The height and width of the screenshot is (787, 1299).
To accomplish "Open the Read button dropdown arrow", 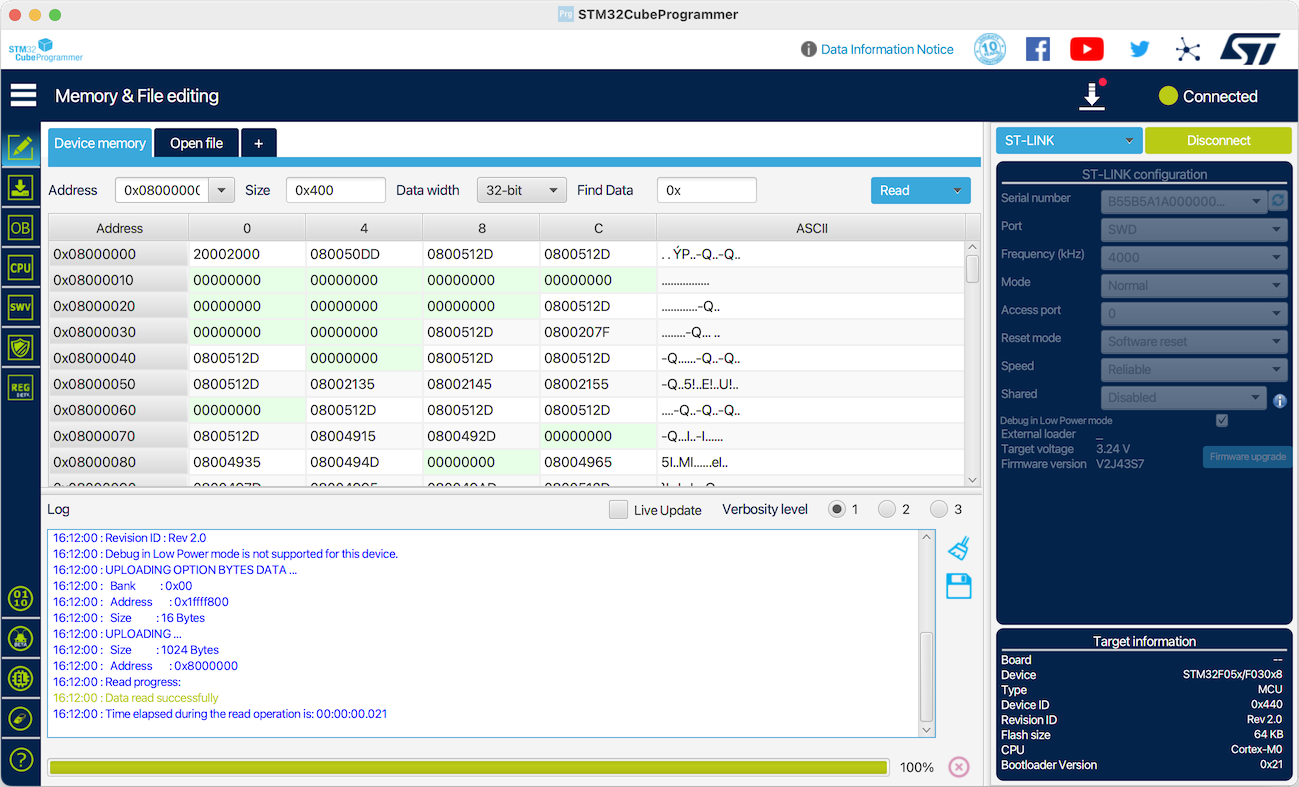I will [x=957, y=190].
